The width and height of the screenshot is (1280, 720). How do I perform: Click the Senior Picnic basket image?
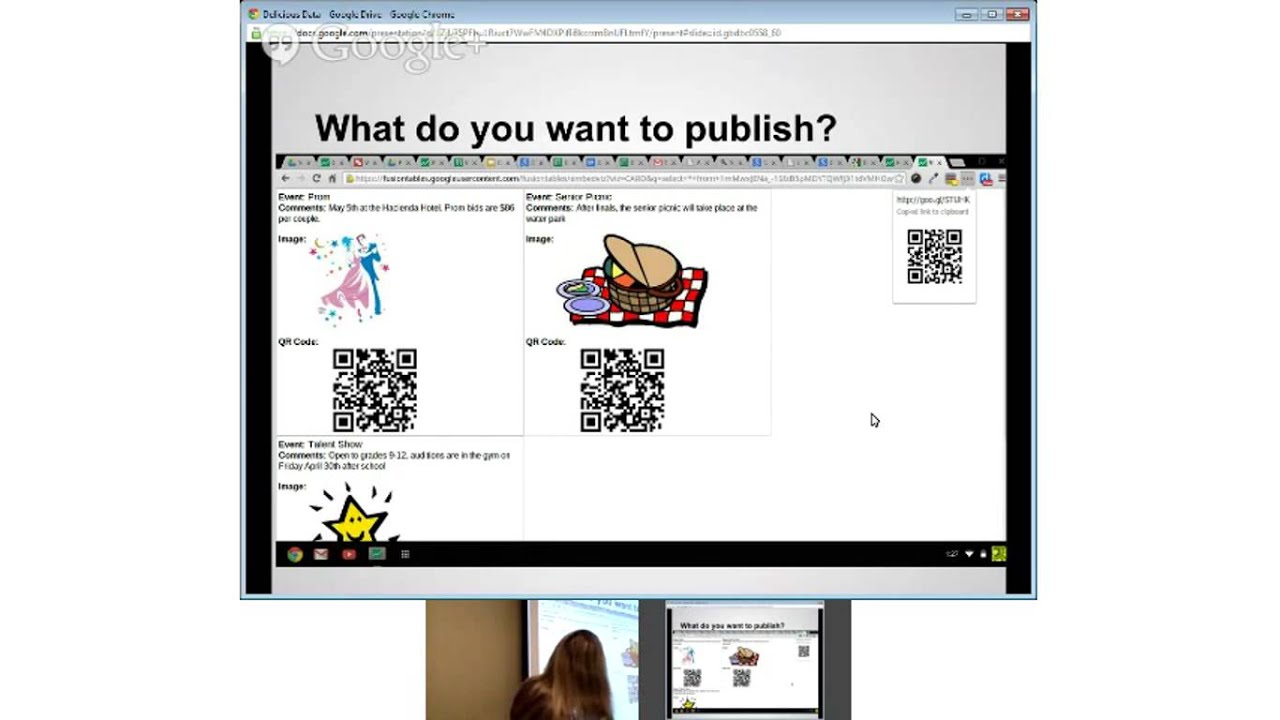632,281
